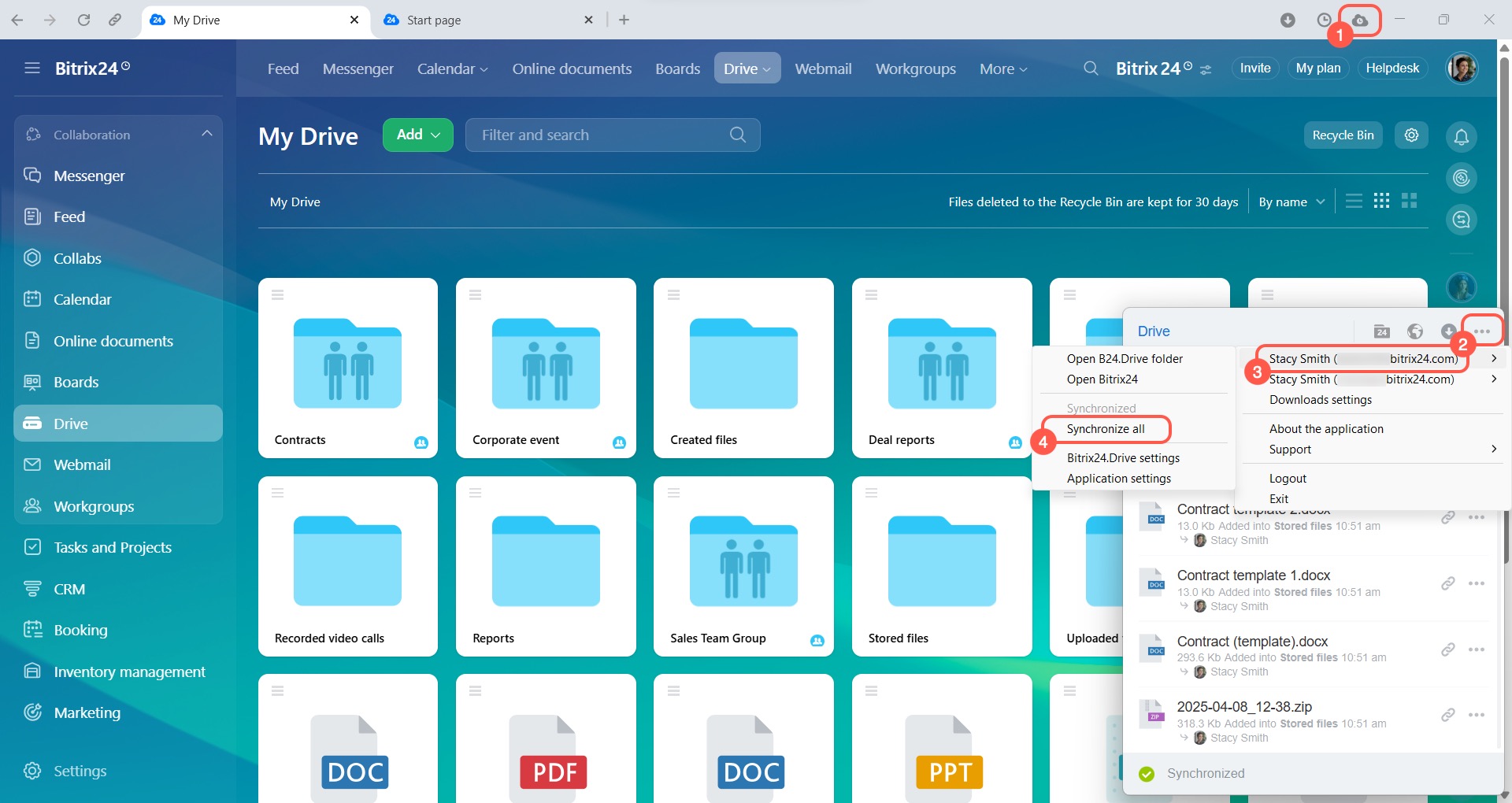
Task: Collapse the Collaboration sidebar section
Action: [207, 134]
